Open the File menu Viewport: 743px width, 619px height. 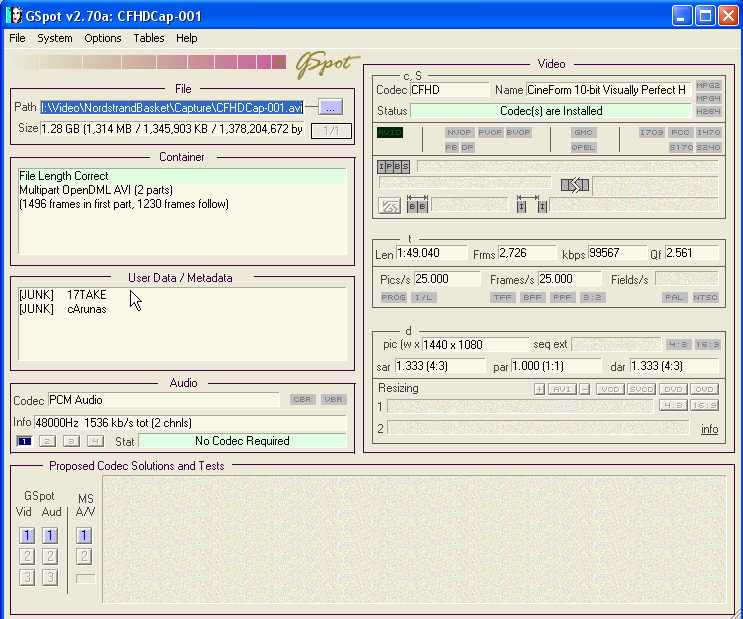17,38
